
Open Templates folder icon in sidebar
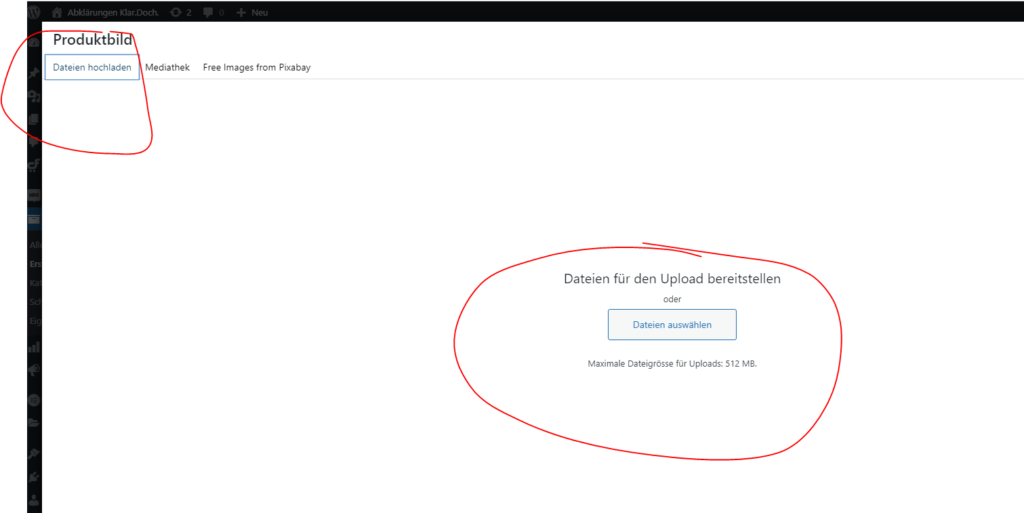click(33, 423)
